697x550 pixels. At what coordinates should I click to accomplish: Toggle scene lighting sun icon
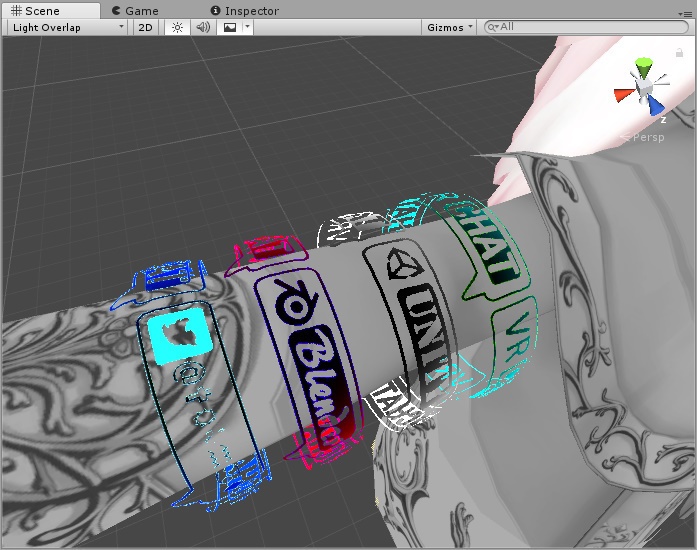click(177, 28)
